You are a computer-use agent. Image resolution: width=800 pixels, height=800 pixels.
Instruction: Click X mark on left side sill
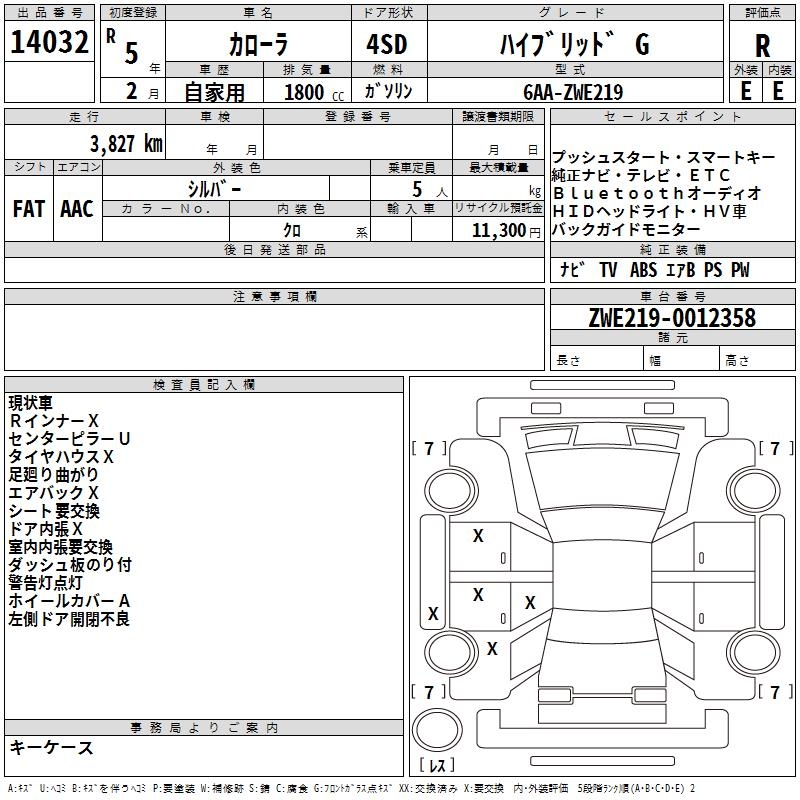click(433, 613)
